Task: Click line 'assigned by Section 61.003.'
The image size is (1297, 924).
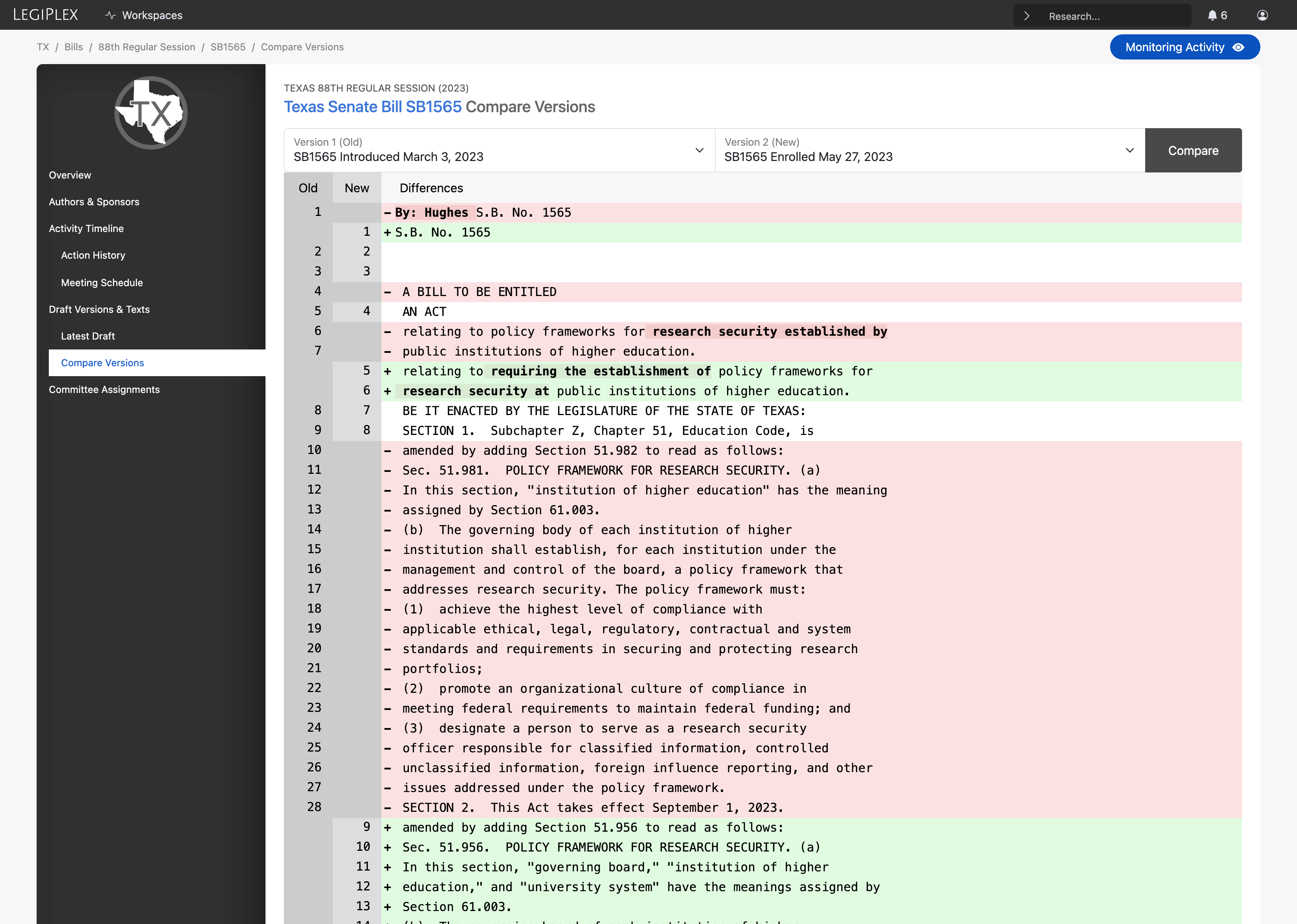Action: (811, 510)
